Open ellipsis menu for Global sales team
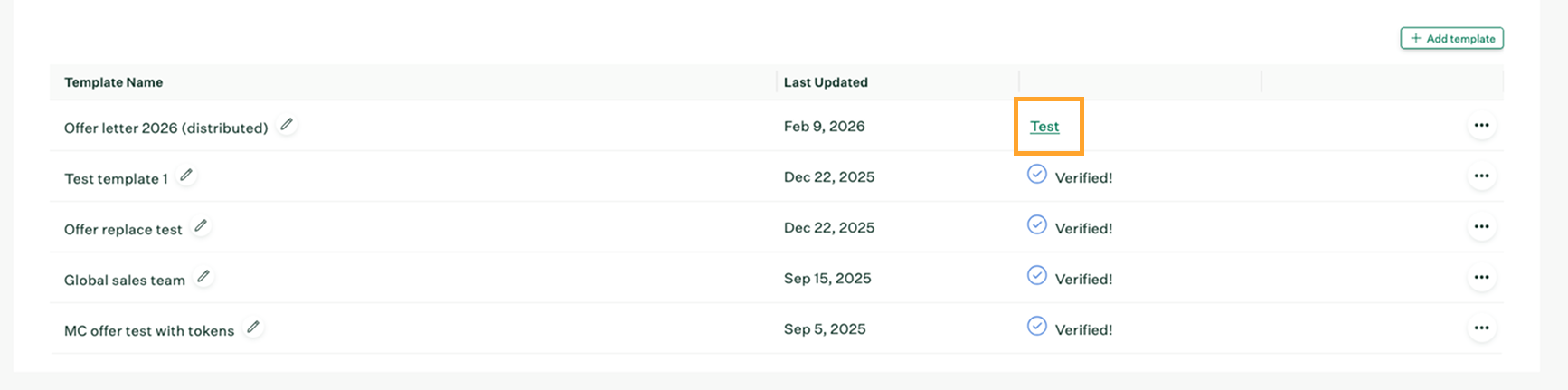1568x390 pixels. [x=1480, y=278]
